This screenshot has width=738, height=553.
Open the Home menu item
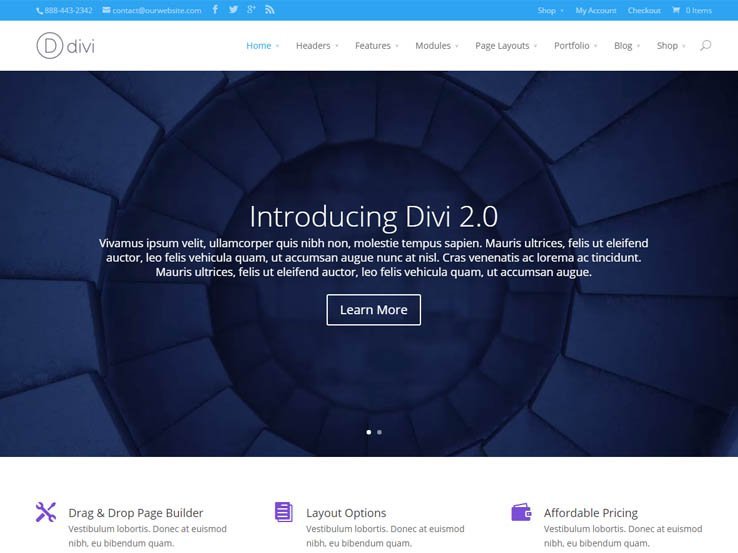(x=259, y=46)
